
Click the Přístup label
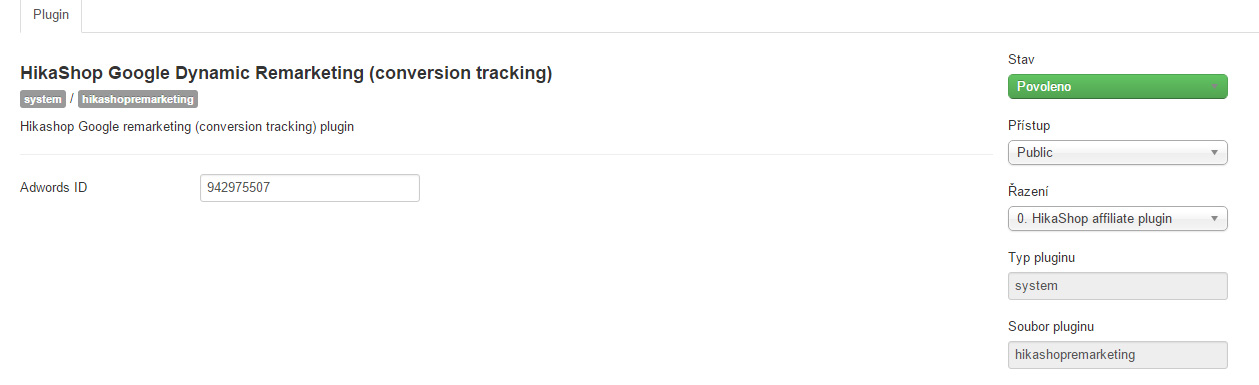1029,126
